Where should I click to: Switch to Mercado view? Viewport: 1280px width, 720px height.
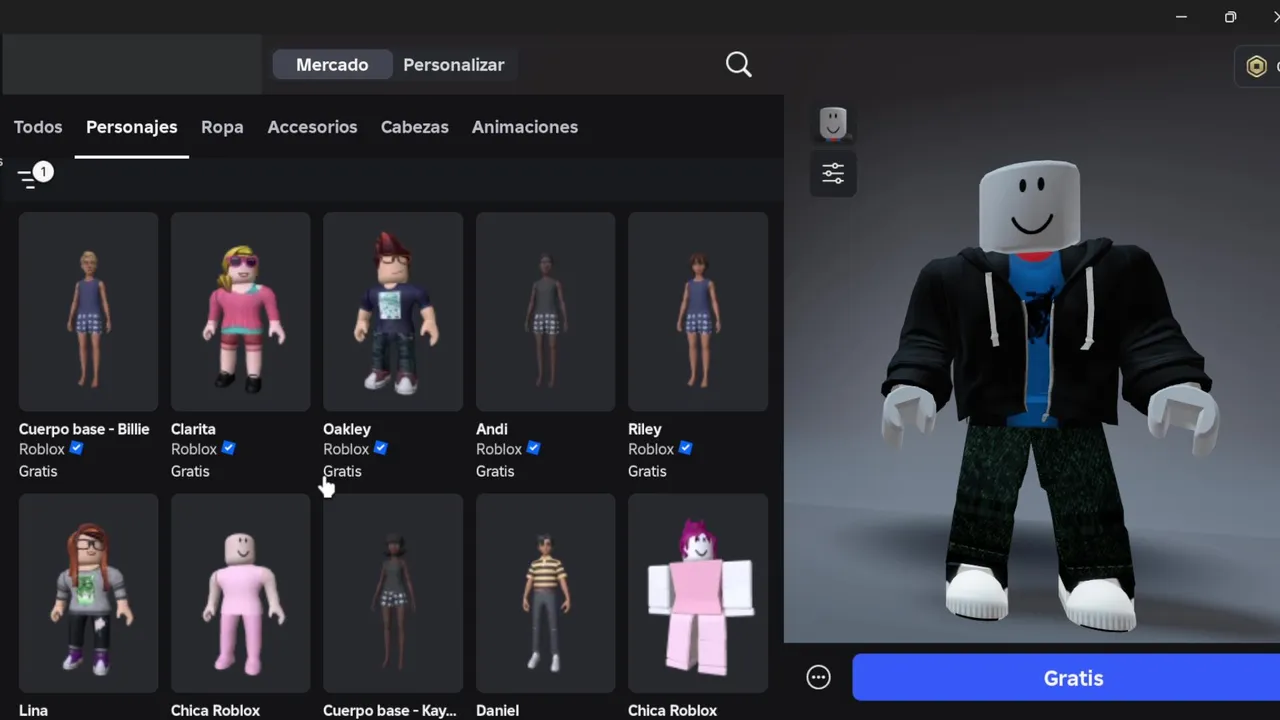tap(332, 65)
